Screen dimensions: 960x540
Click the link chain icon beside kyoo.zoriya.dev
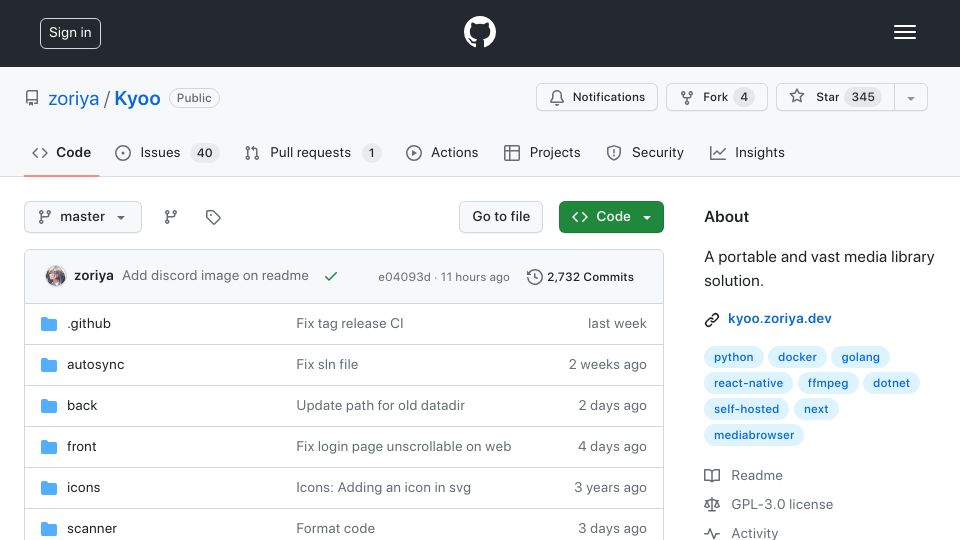coord(711,320)
